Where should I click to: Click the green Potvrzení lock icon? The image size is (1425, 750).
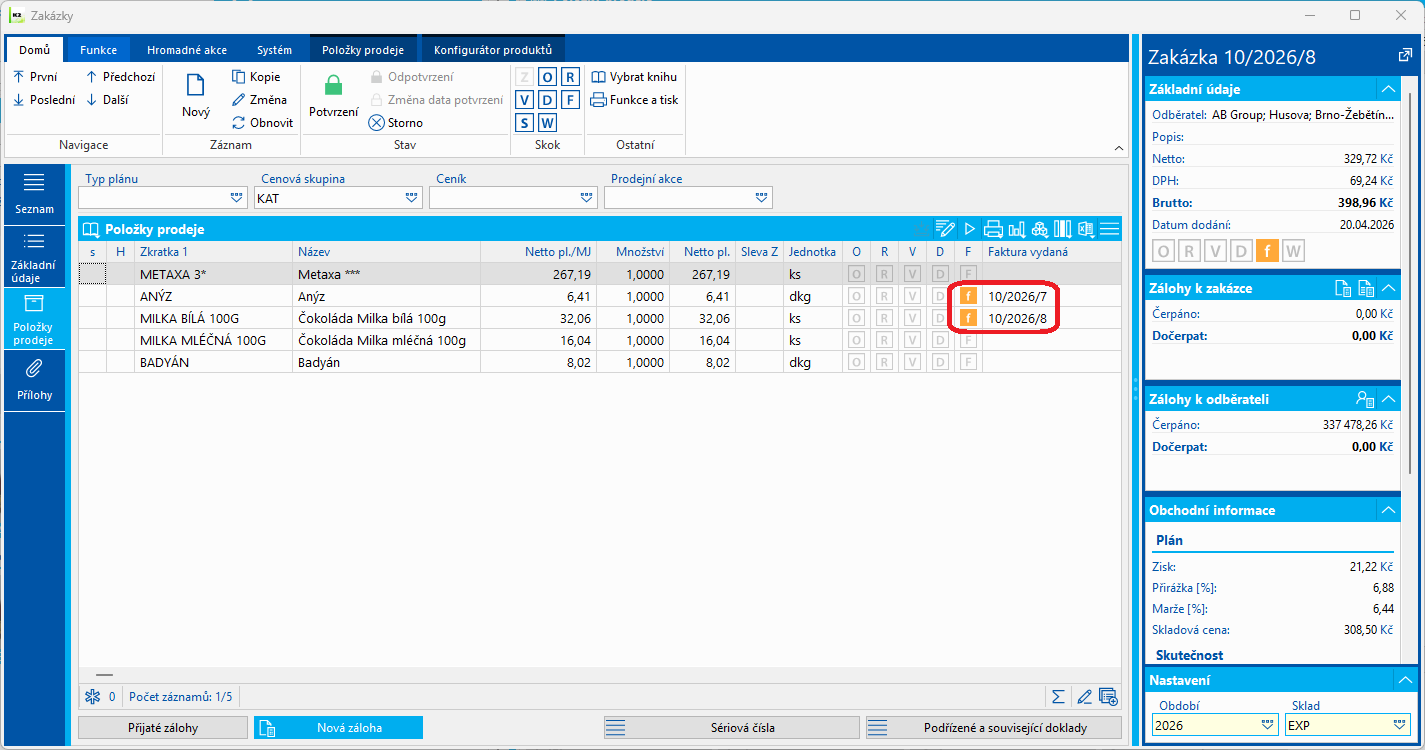[x=333, y=86]
